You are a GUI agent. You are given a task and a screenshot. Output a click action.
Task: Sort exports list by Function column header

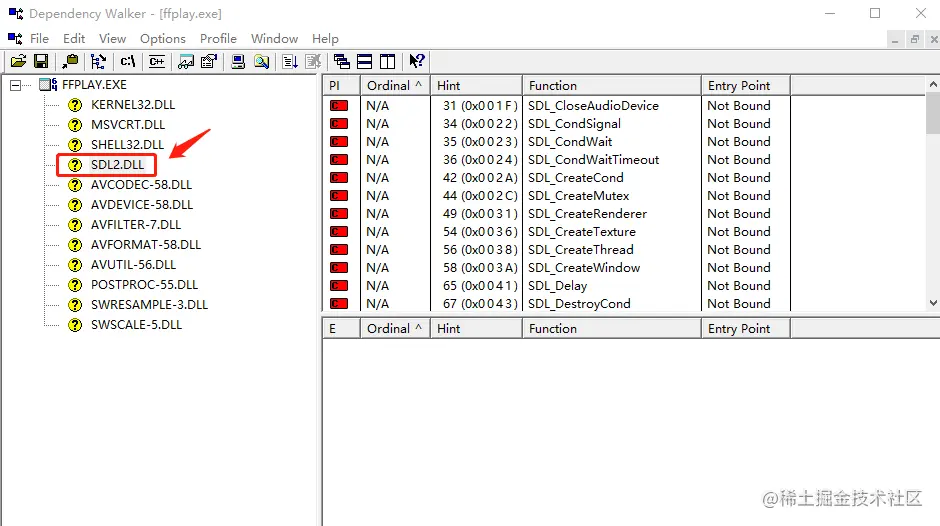tap(611, 329)
